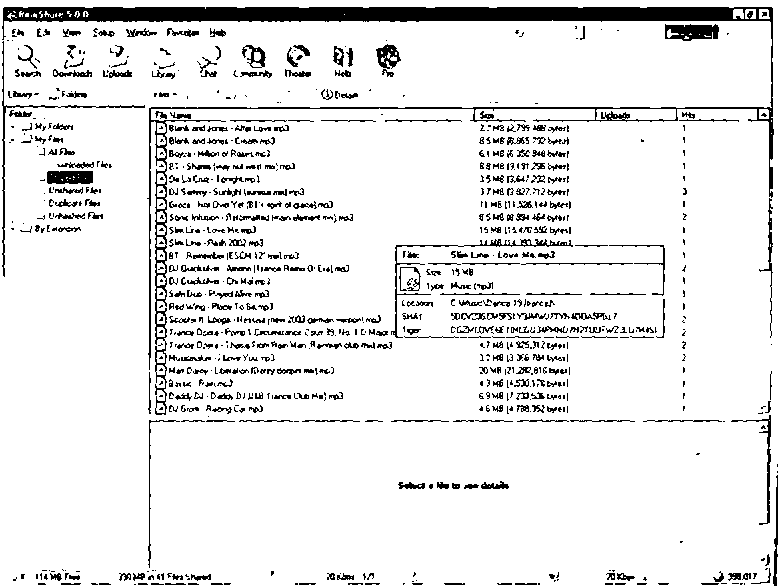
Task: Sort by the Hits column header
Action: tap(718, 115)
